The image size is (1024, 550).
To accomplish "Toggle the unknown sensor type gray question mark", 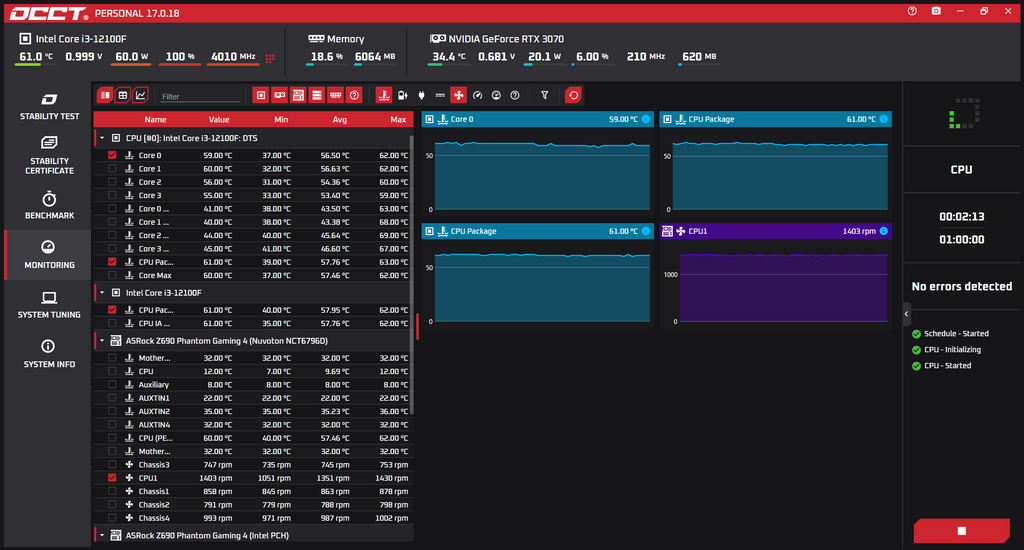I will coord(515,95).
